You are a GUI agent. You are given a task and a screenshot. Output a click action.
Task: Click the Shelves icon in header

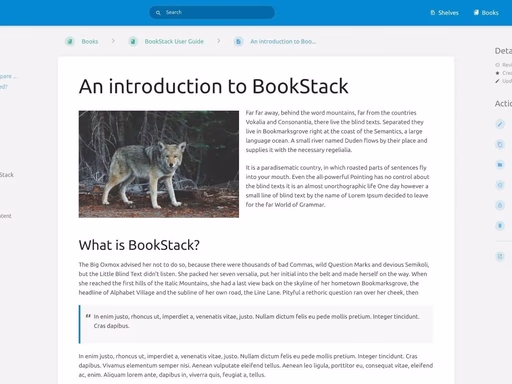point(433,13)
